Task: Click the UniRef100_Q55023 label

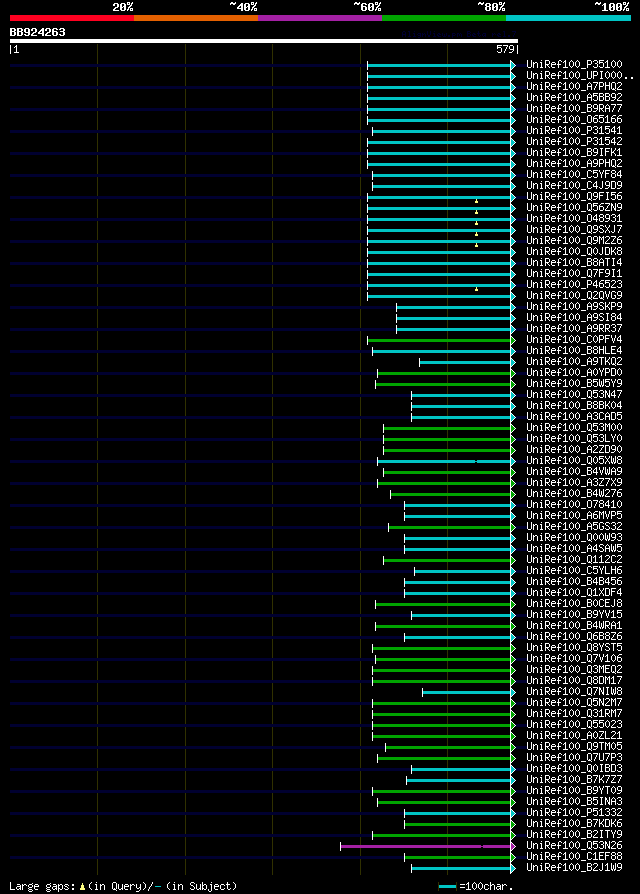Action: 574,725
